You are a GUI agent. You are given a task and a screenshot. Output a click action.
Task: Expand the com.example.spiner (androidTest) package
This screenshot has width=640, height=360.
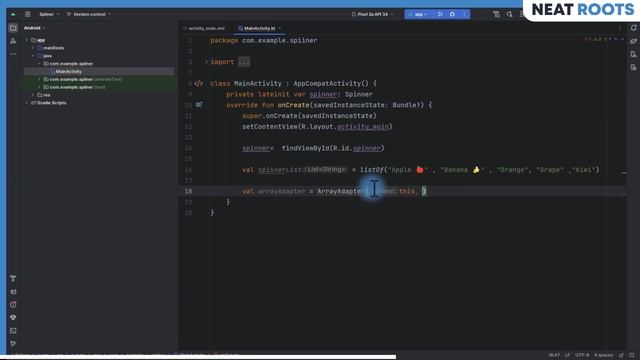[40, 79]
